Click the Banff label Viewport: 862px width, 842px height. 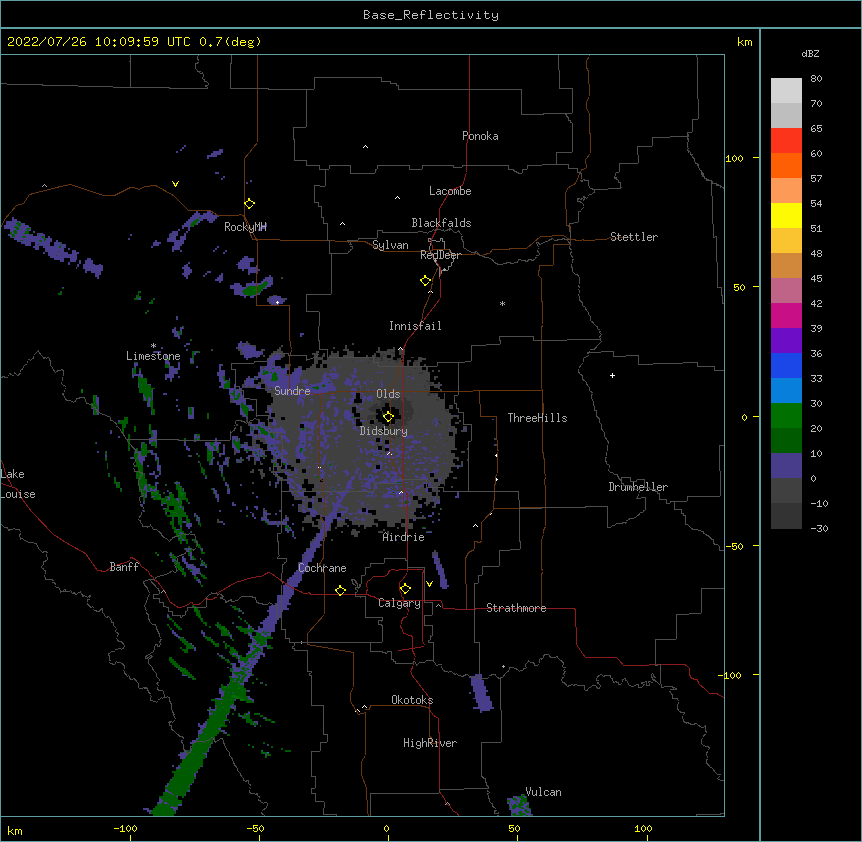(124, 567)
